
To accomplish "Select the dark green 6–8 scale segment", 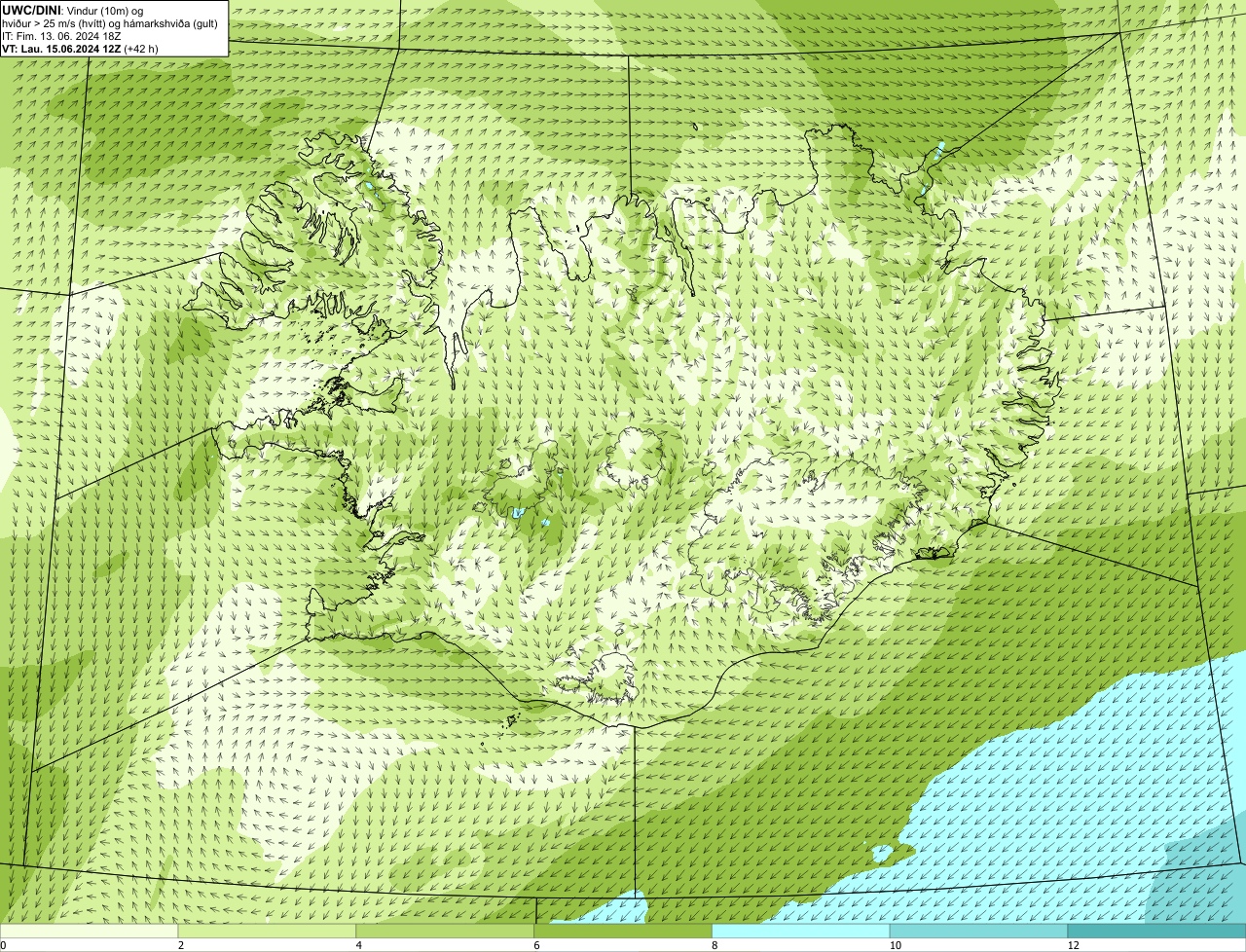I will 623,932.
